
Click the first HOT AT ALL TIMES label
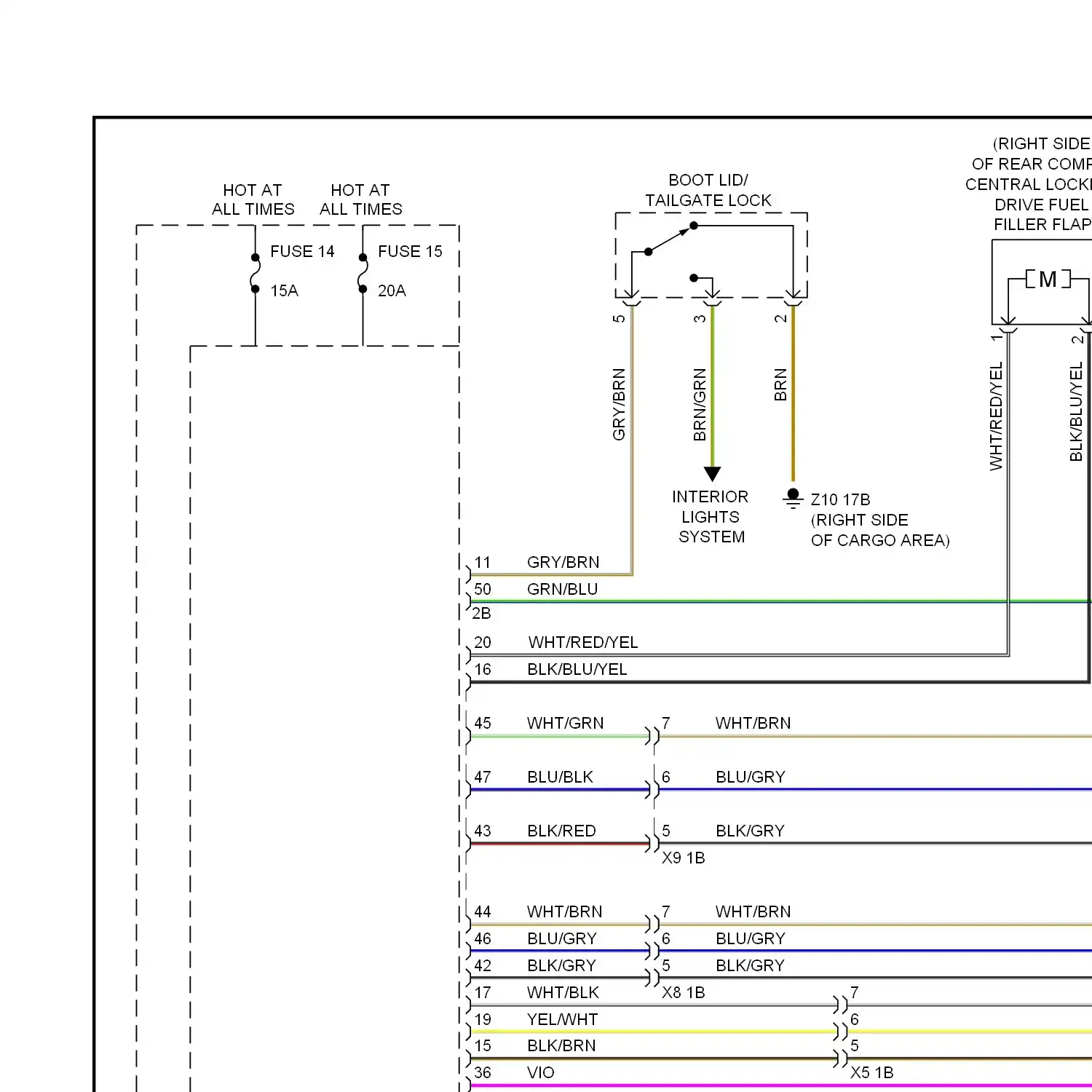253,199
